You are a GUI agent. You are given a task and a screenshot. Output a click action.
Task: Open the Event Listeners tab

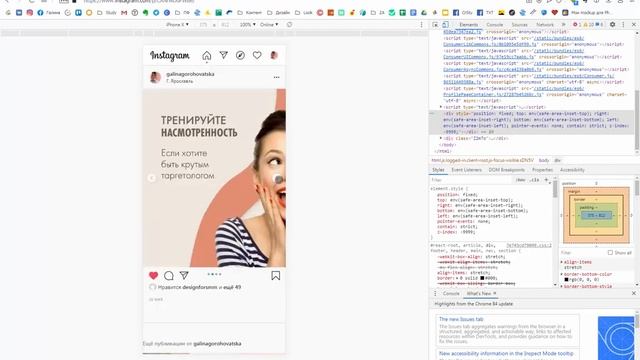(x=466, y=170)
